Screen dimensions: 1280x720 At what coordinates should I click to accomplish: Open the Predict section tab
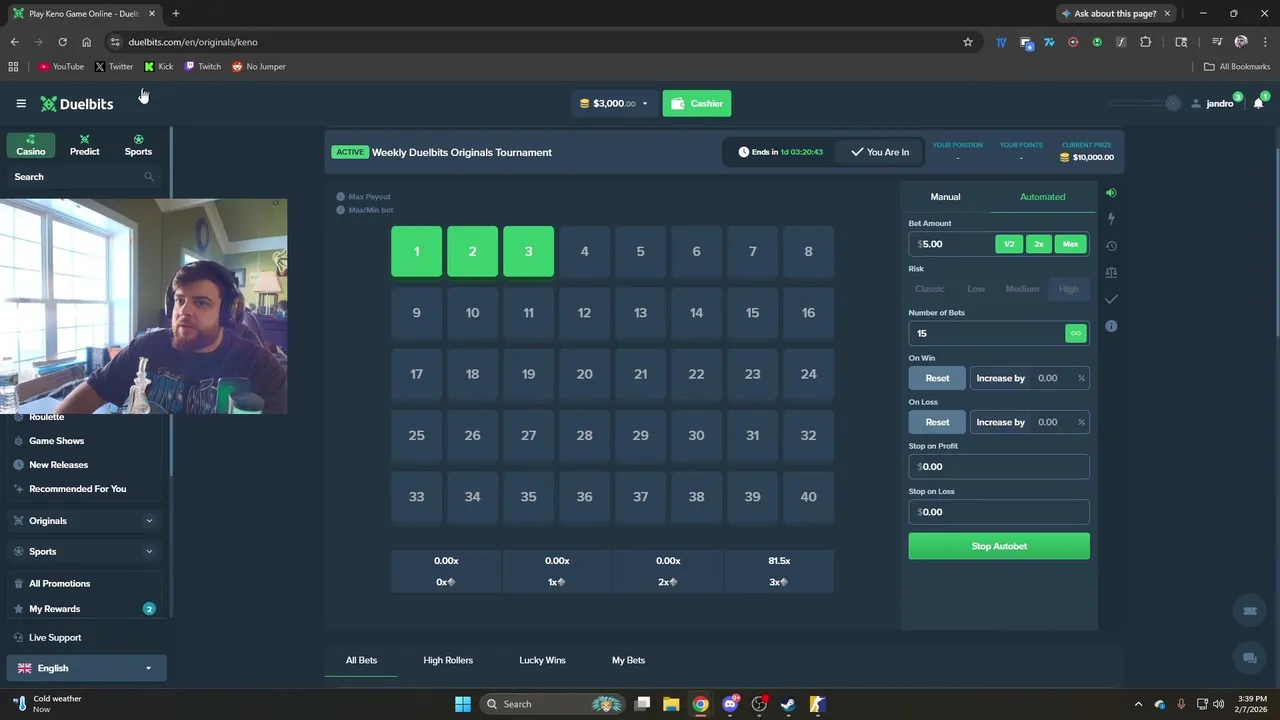click(84, 146)
